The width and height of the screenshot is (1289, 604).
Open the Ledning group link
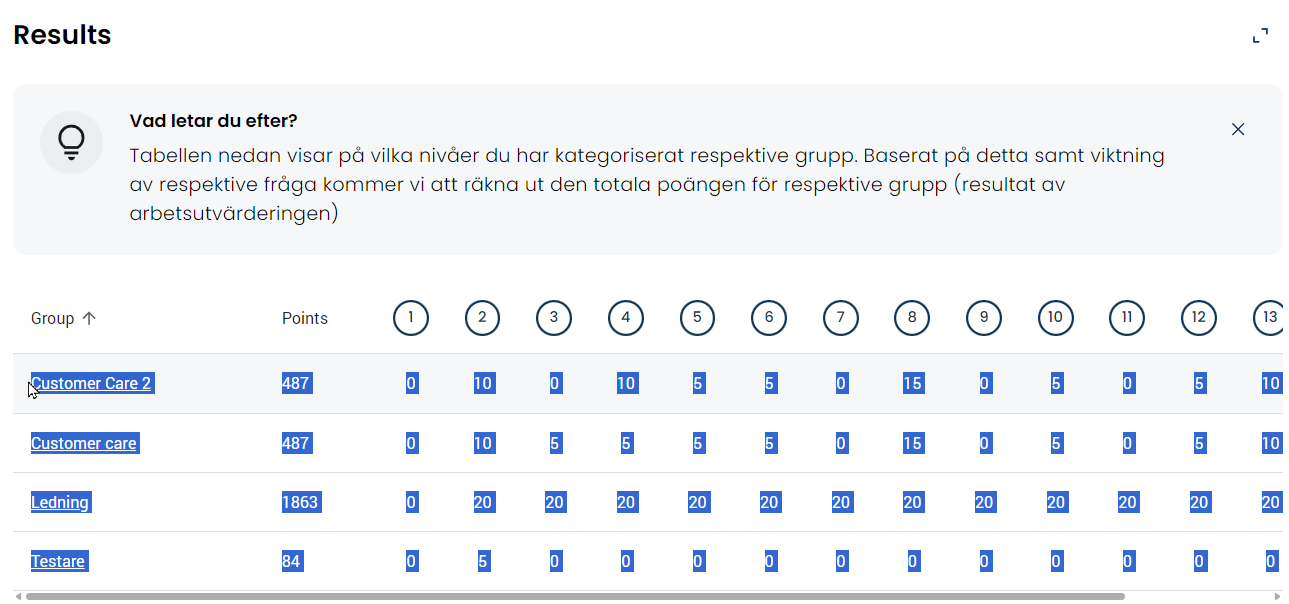click(x=60, y=502)
